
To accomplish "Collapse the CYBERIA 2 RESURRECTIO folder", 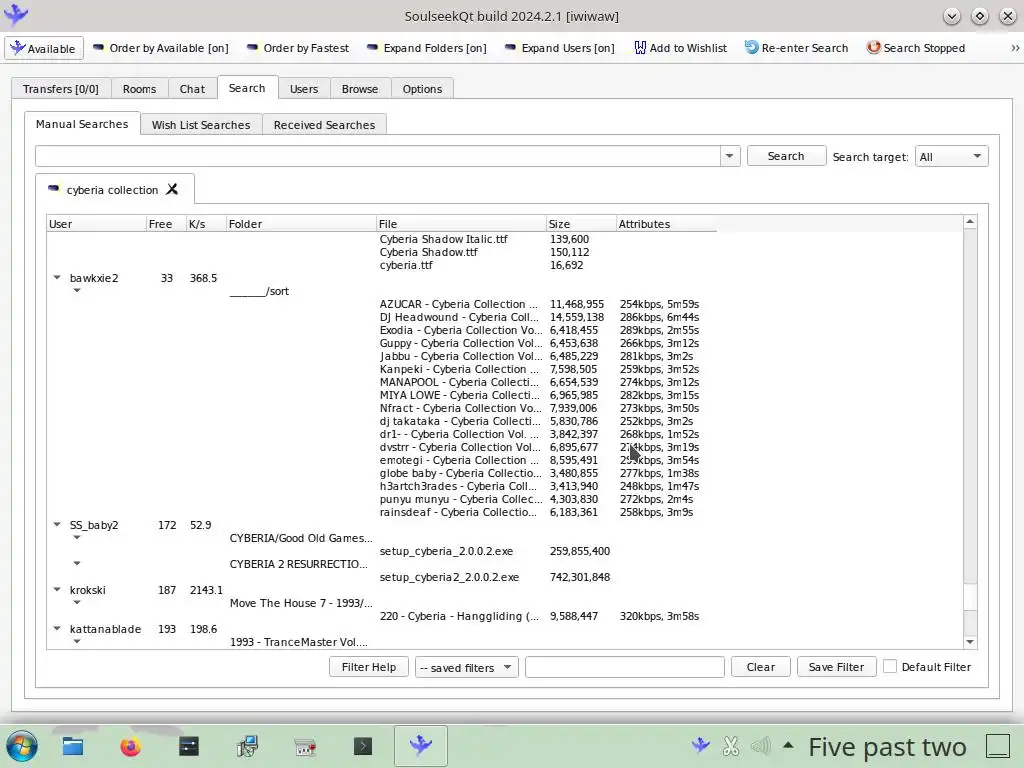I will click(x=77, y=564).
